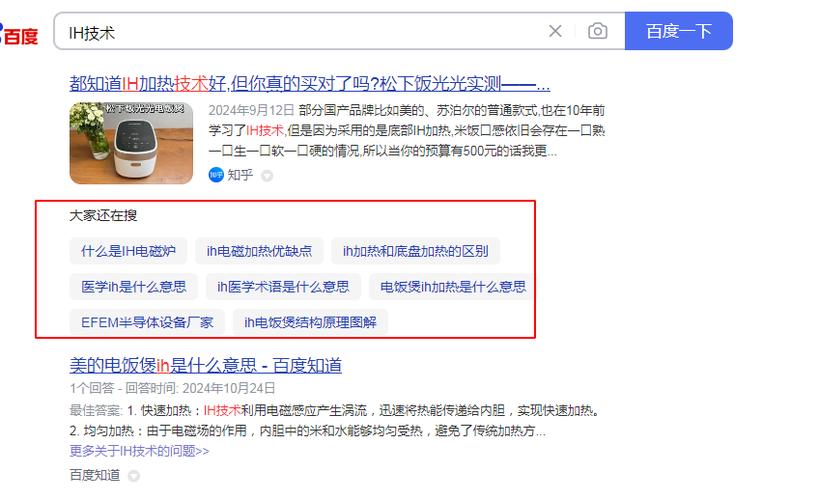This screenshot has height=500, width=819.
Task: Clear the search box with the X icon
Action: pos(555,31)
